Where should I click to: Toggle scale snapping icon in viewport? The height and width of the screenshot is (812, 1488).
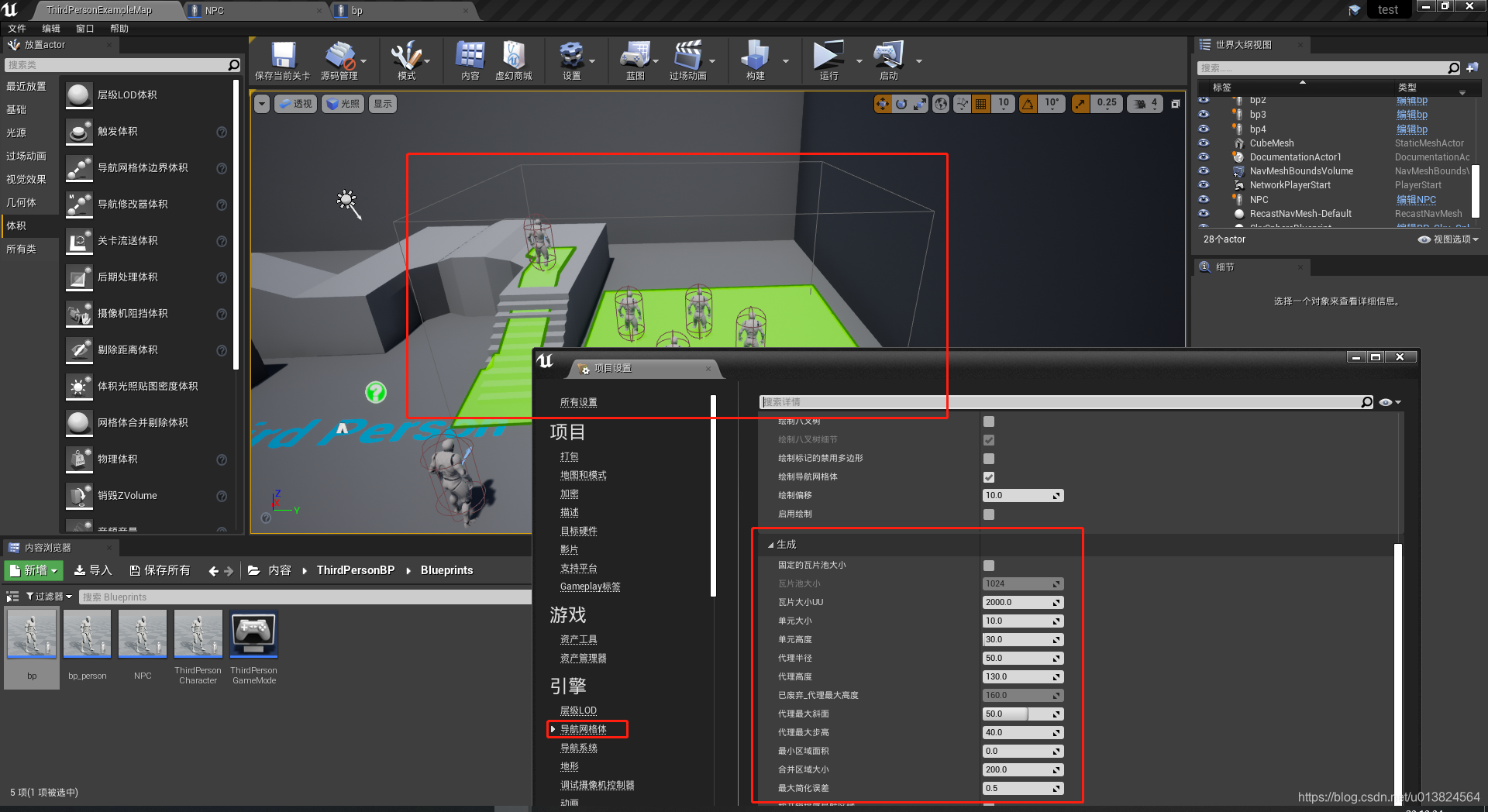click(x=1080, y=104)
